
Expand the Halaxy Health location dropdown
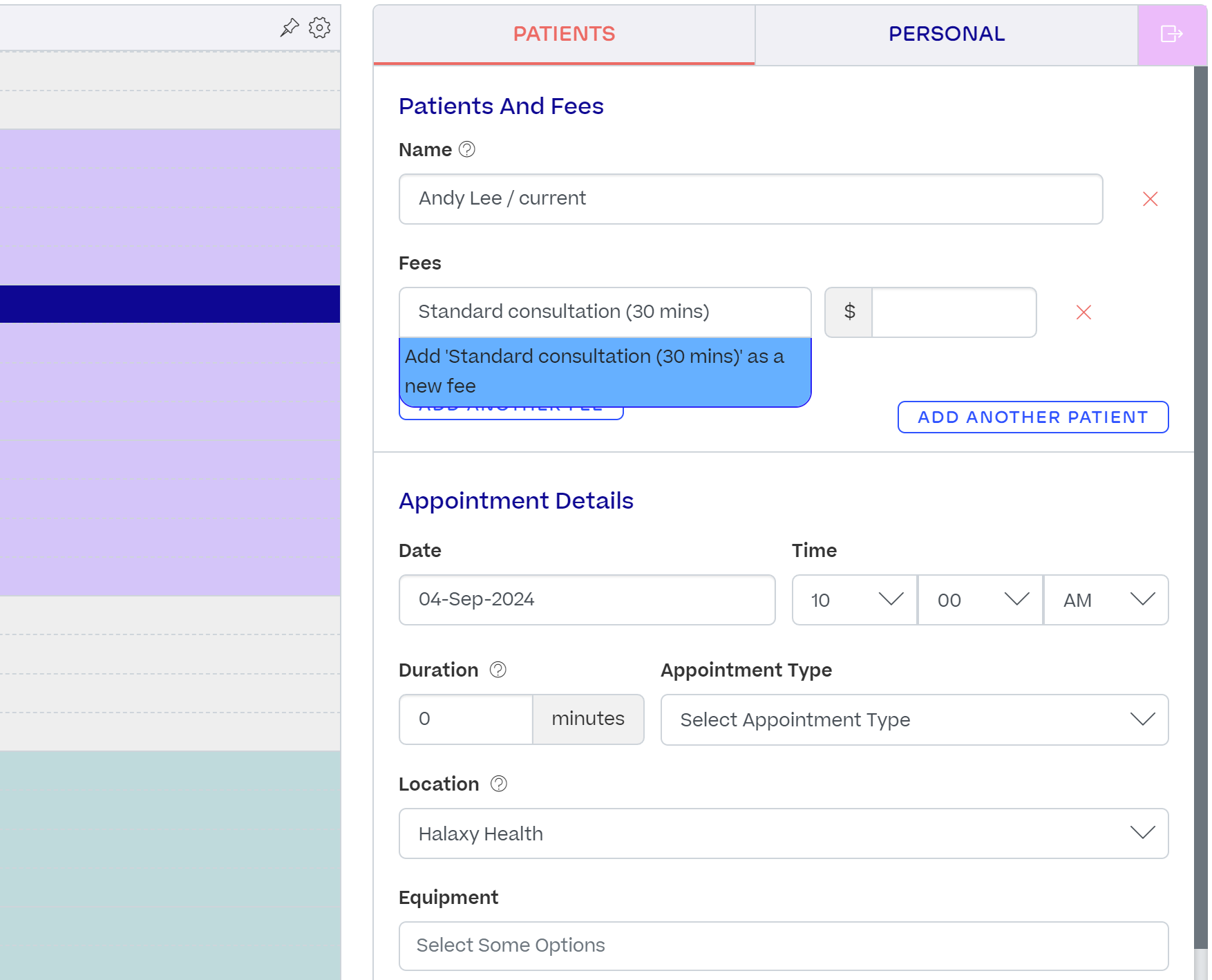[784, 833]
